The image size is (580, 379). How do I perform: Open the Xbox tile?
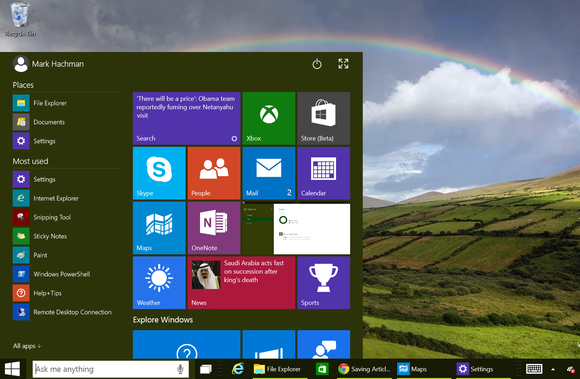pyautogui.click(x=269, y=118)
